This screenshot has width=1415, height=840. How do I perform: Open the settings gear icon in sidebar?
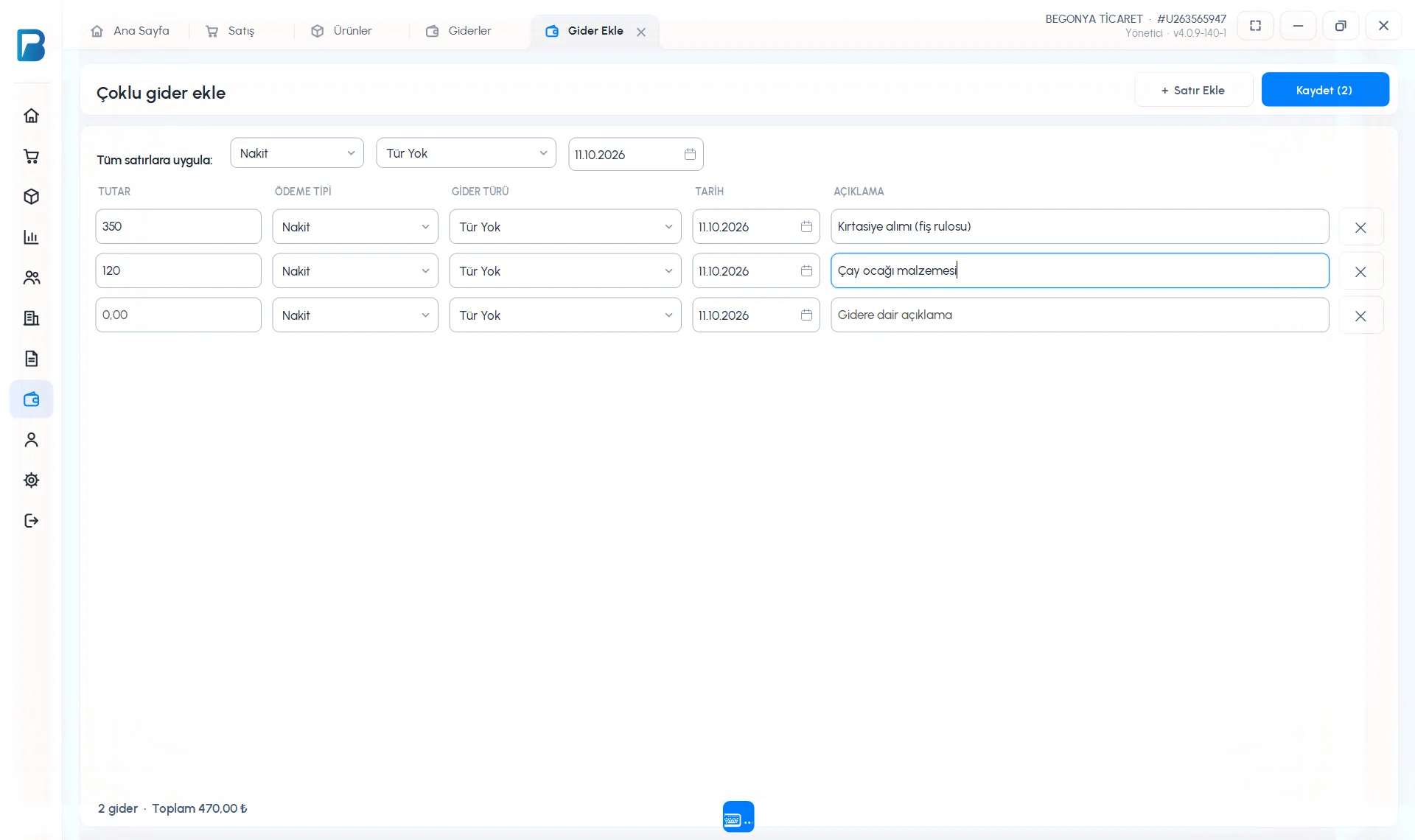[31, 480]
